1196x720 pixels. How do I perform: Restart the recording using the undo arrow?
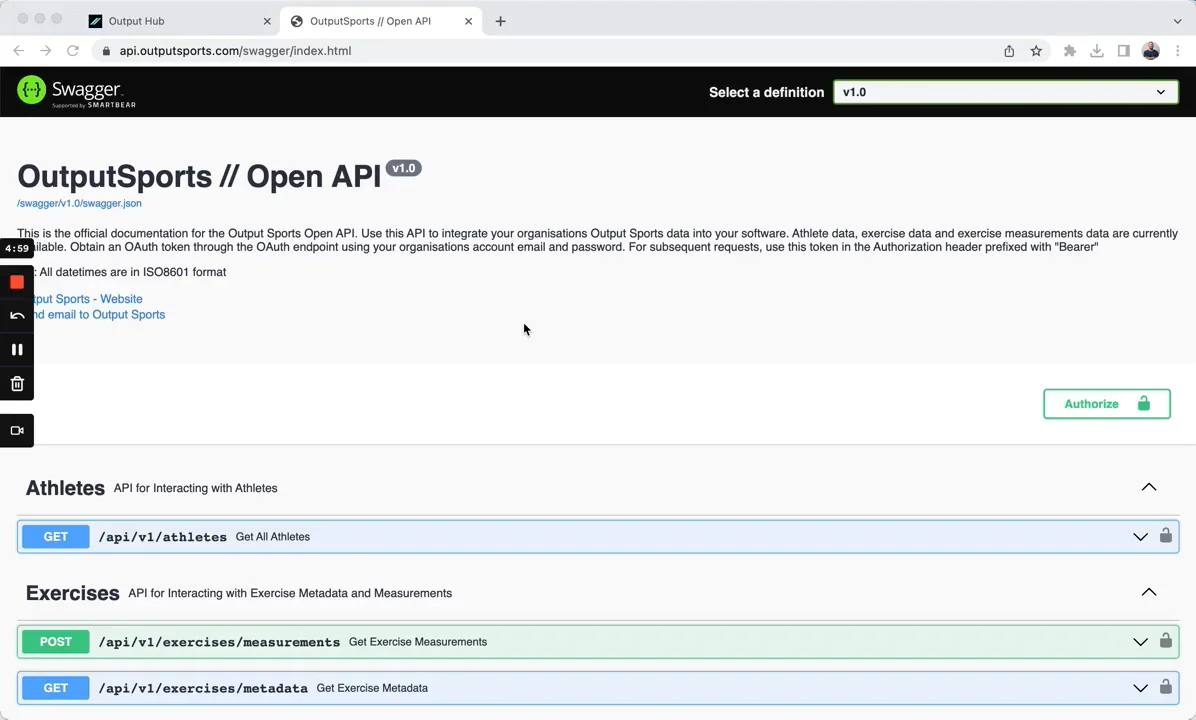tap(17, 316)
